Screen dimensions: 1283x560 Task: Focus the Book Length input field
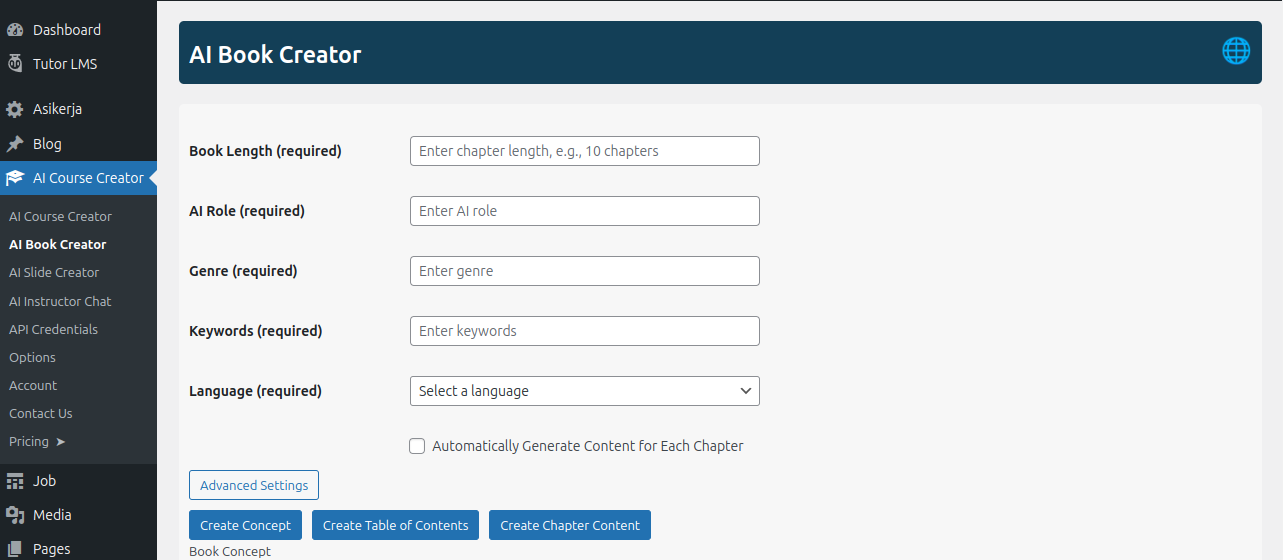584,151
